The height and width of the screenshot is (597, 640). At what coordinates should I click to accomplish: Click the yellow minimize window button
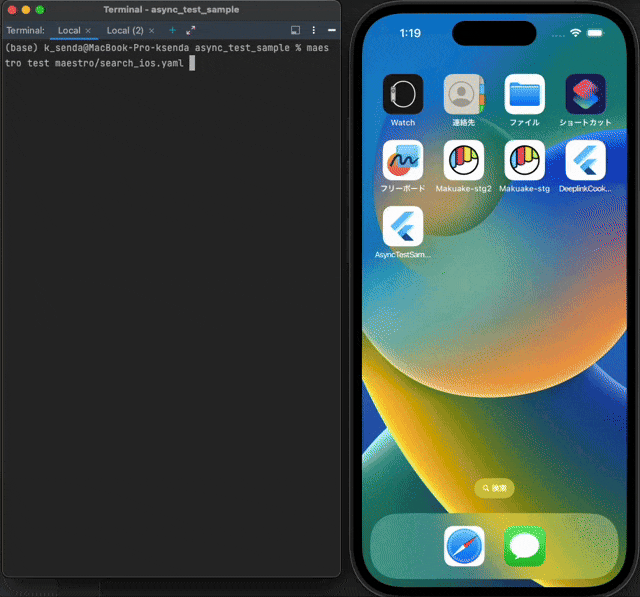[26, 10]
